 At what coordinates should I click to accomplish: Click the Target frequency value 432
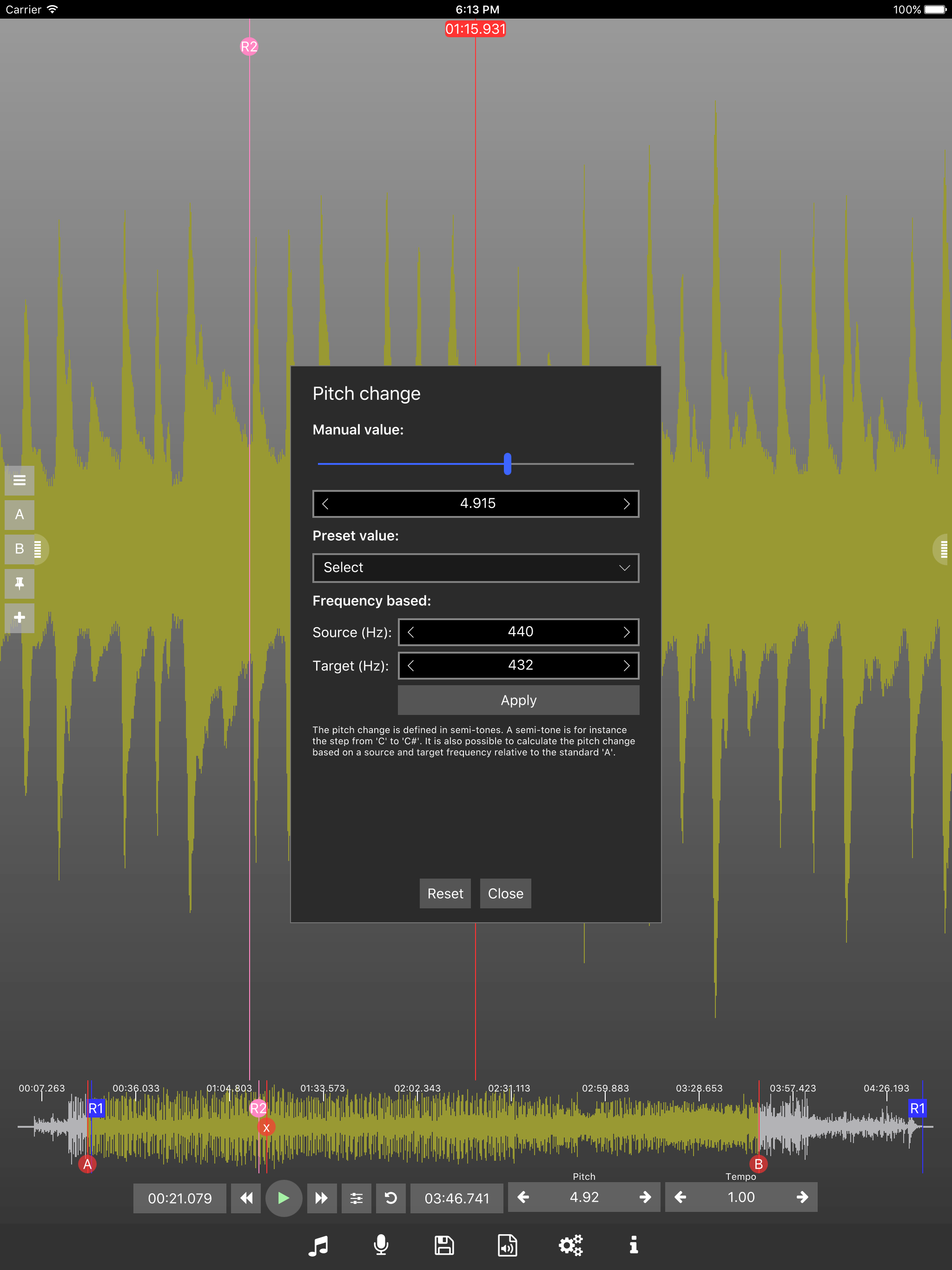520,665
